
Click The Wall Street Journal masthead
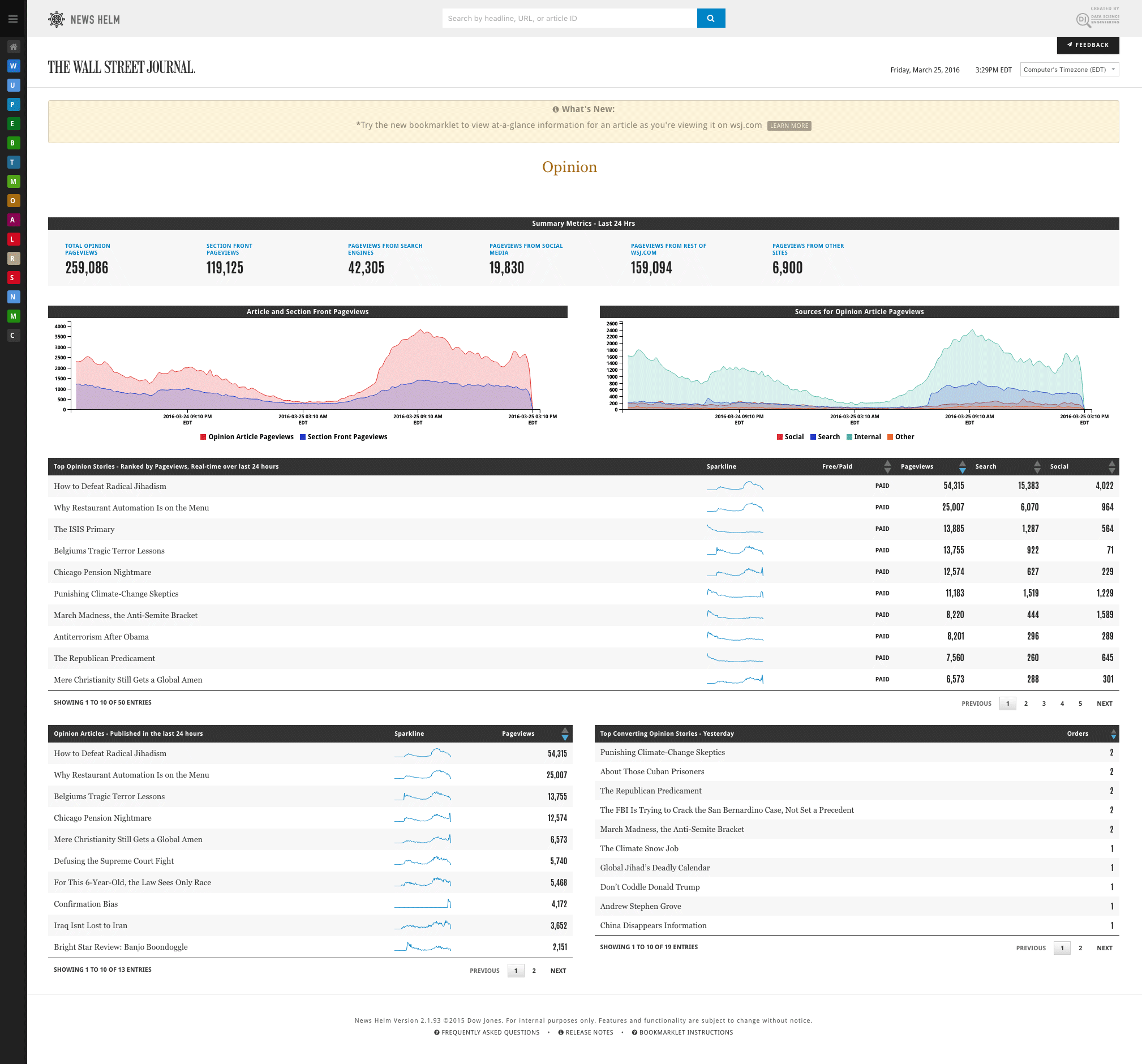coord(121,67)
